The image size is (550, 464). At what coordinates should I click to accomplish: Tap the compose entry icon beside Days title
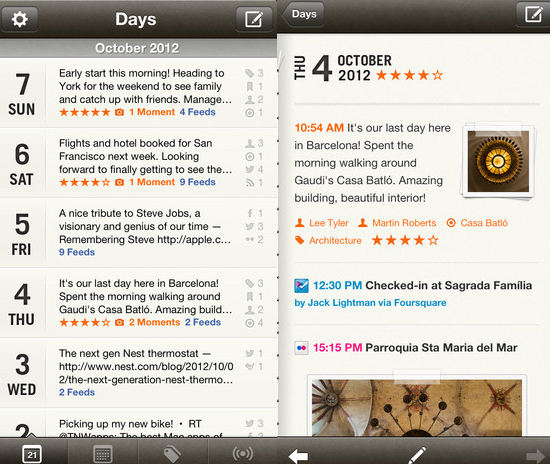coord(254,19)
